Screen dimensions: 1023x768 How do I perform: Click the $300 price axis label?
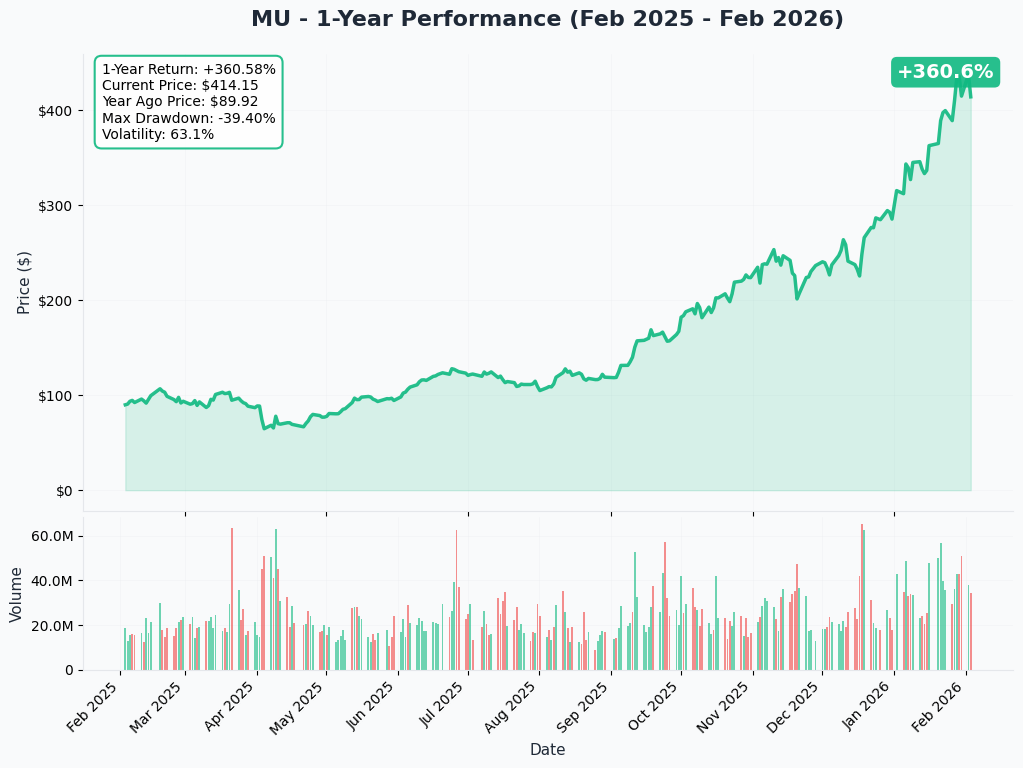click(x=55, y=206)
